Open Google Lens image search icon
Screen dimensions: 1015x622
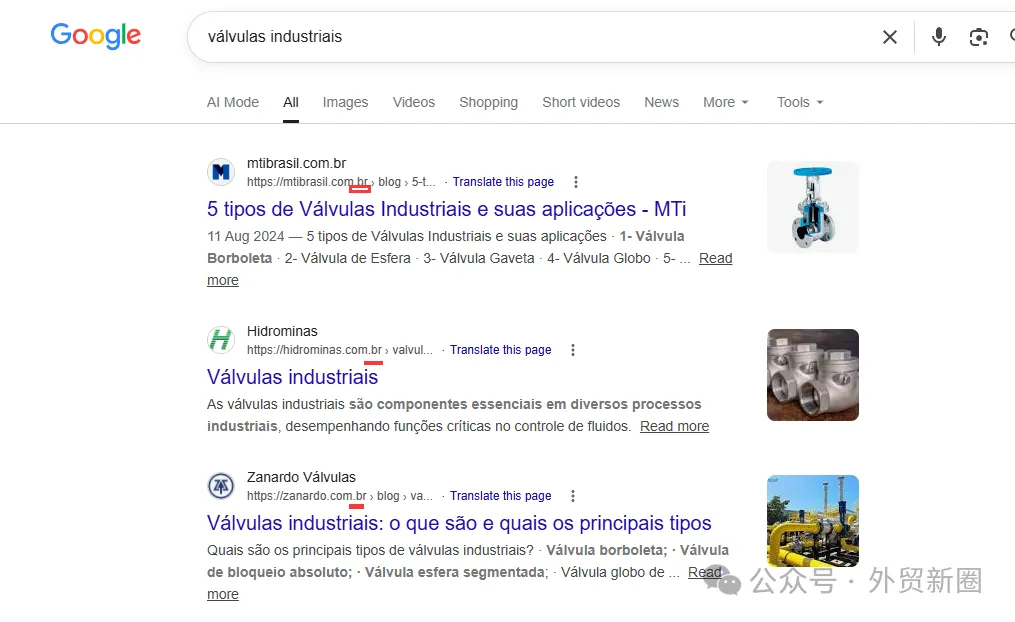[978, 37]
